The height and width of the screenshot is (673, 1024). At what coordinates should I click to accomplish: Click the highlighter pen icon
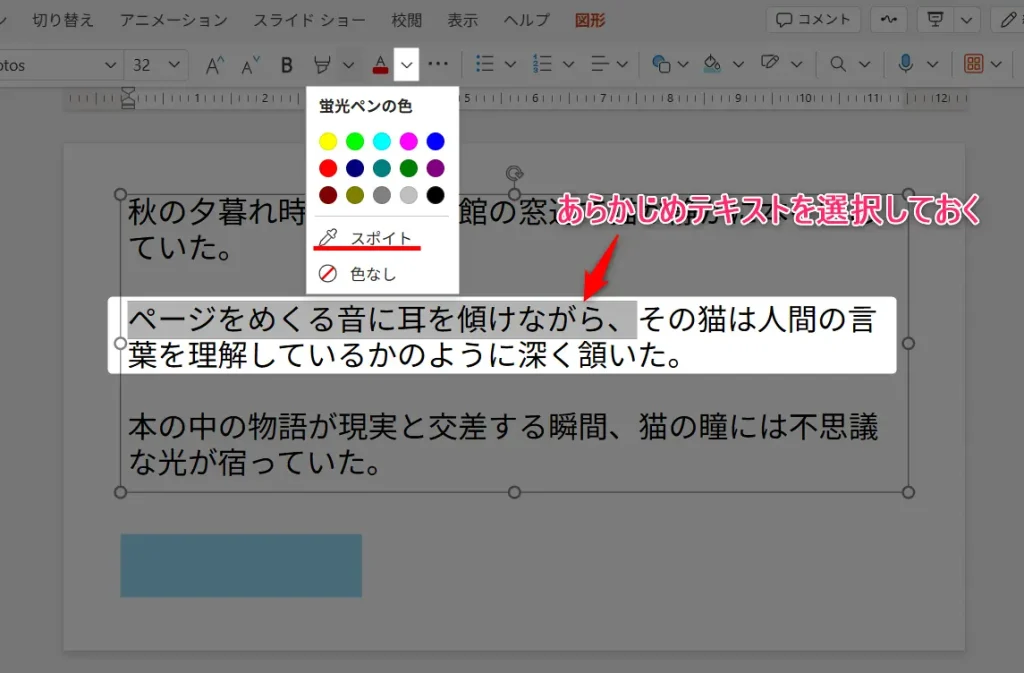click(x=322, y=65)
